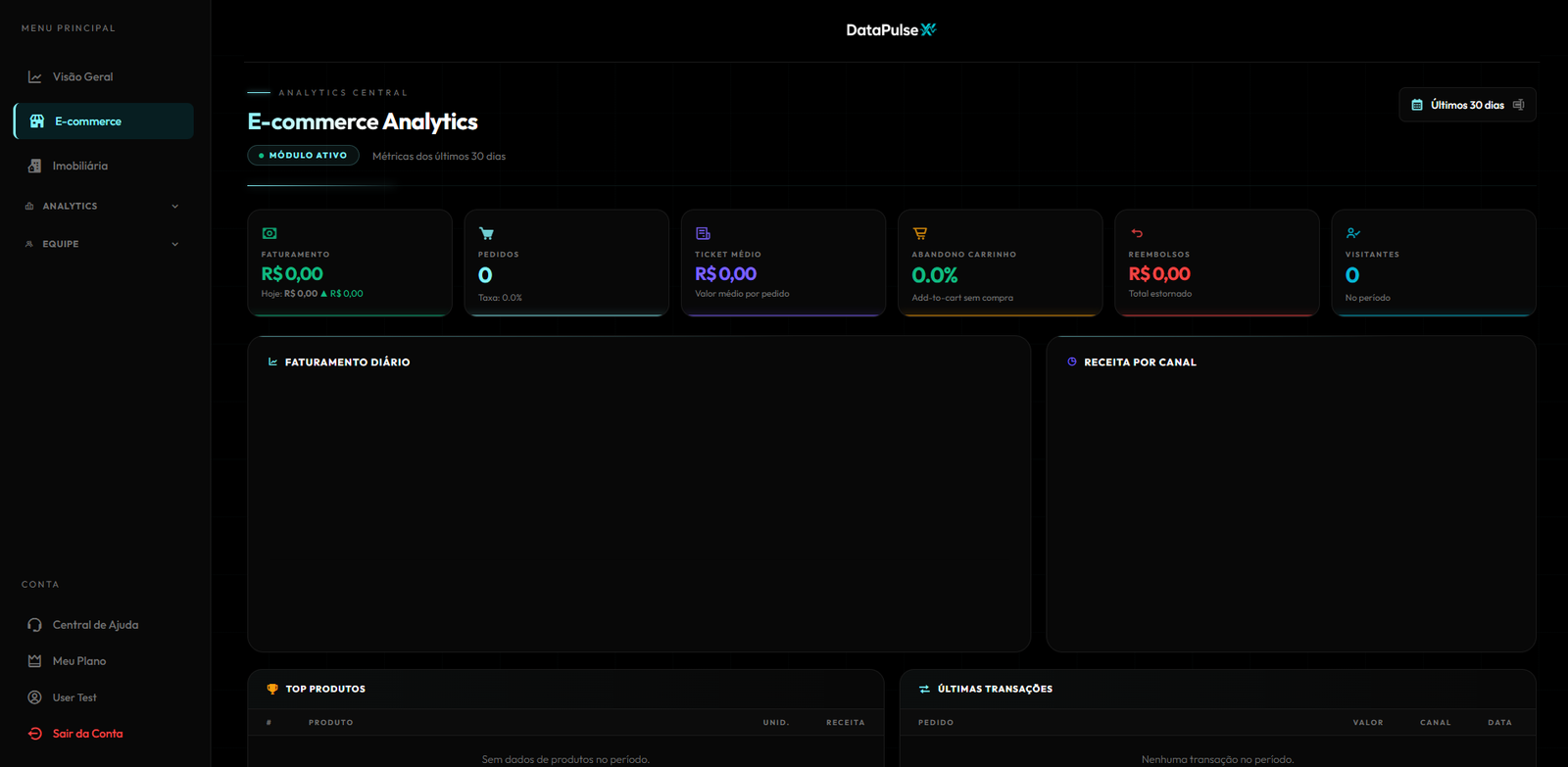Image resolution: width=1568 pixels, height=767 pixels.
Task: Open the Imobiliária menu item
Action: coord(103,166)
